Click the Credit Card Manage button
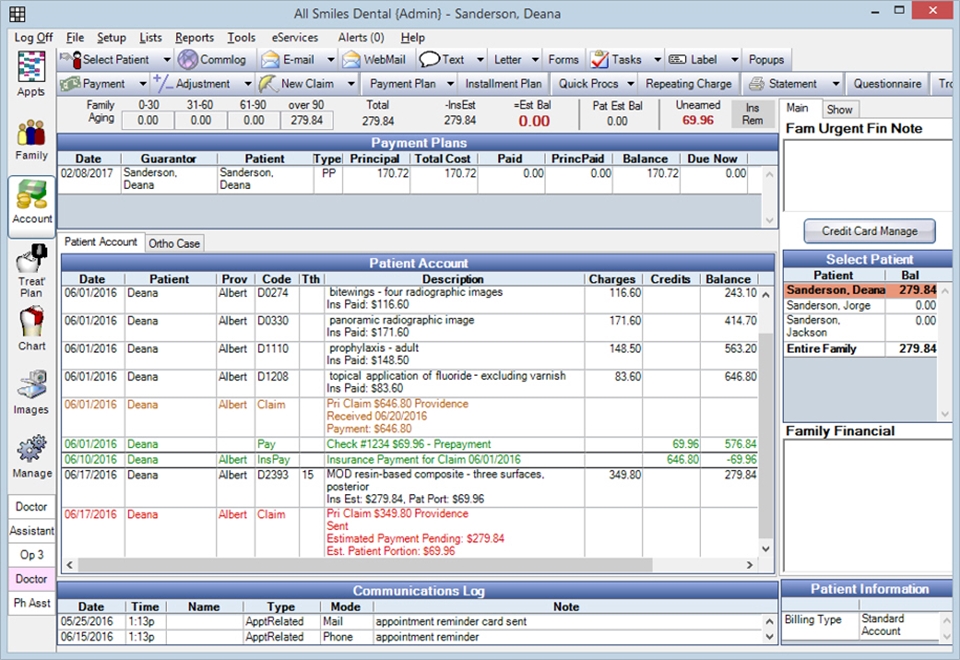960x660 pixels. point(868,231)
